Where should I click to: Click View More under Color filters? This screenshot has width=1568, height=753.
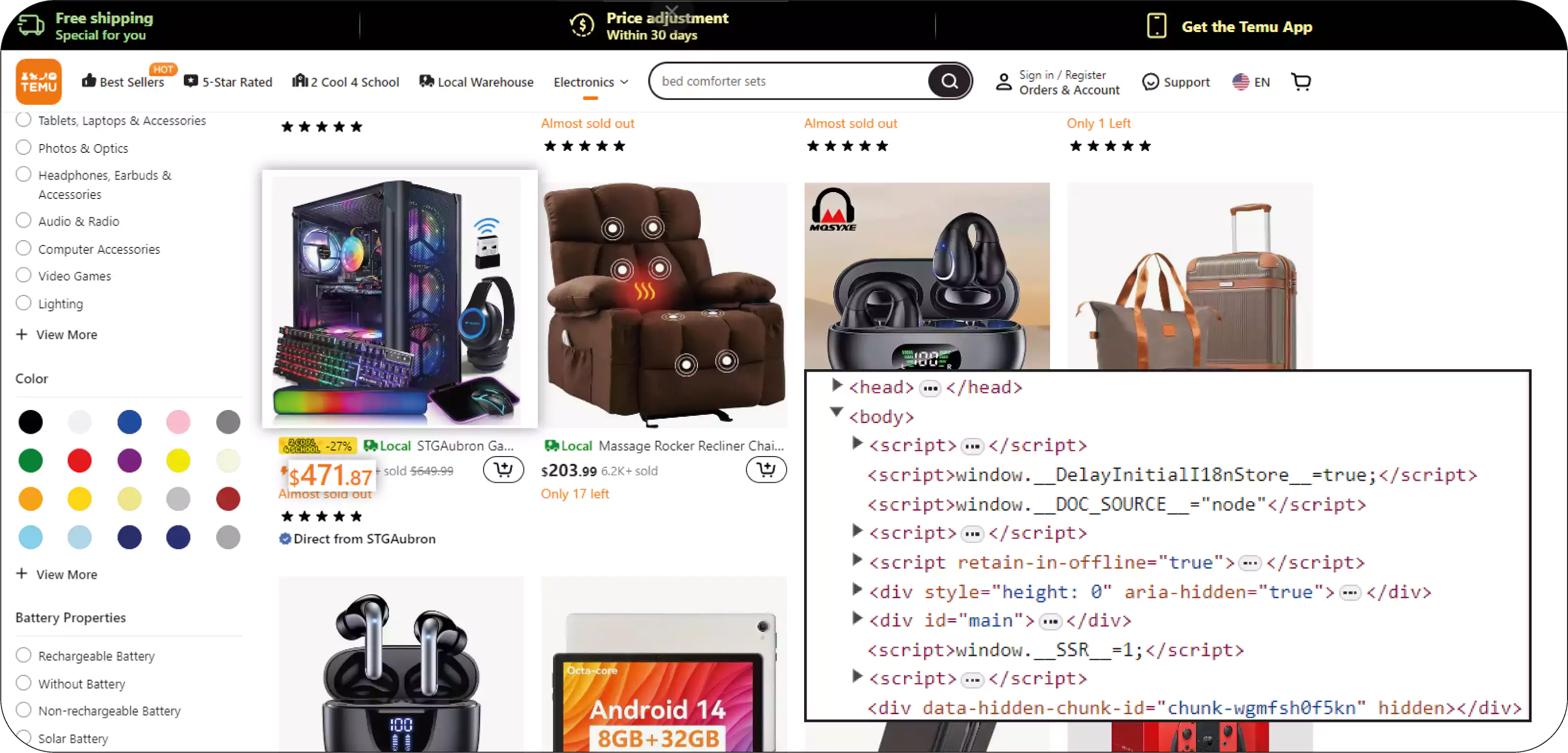click(x=57, y=574)
